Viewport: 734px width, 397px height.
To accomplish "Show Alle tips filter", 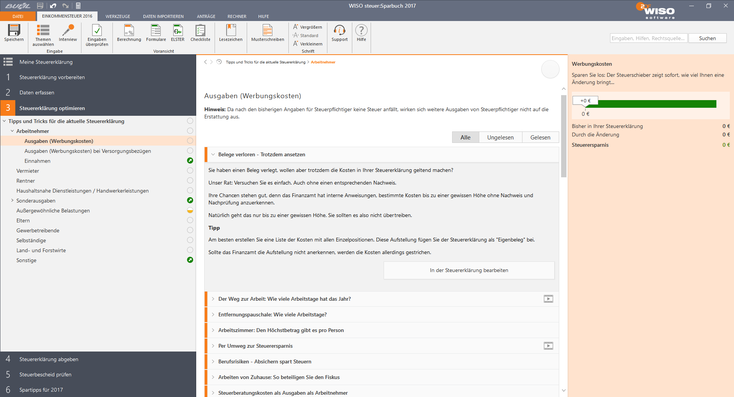I will pyautogui.click(x=465, y=137).
